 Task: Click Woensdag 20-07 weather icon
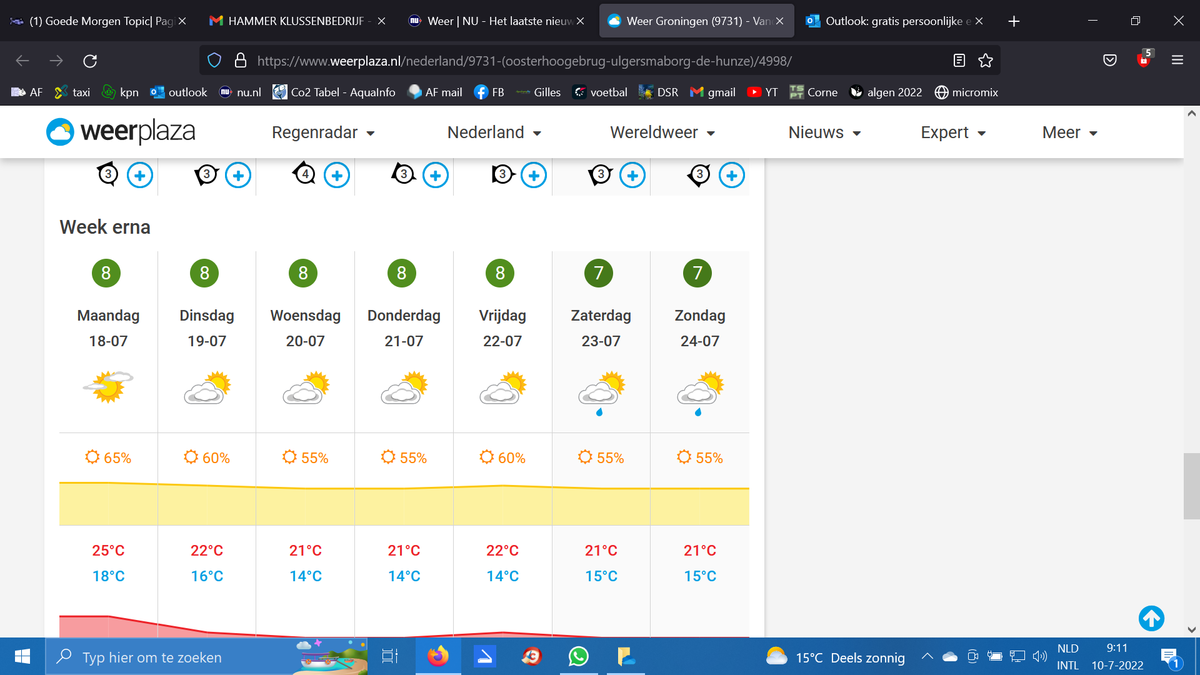(x=305, y=387)
